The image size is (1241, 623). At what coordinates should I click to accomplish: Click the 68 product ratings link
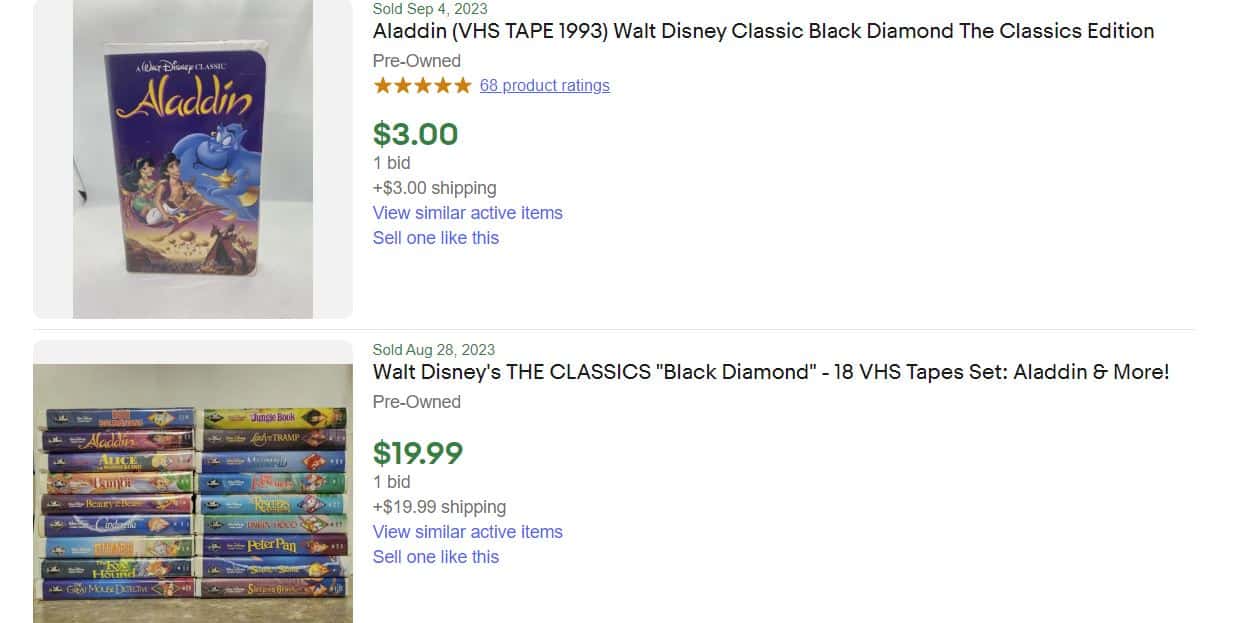coord(545,85)
